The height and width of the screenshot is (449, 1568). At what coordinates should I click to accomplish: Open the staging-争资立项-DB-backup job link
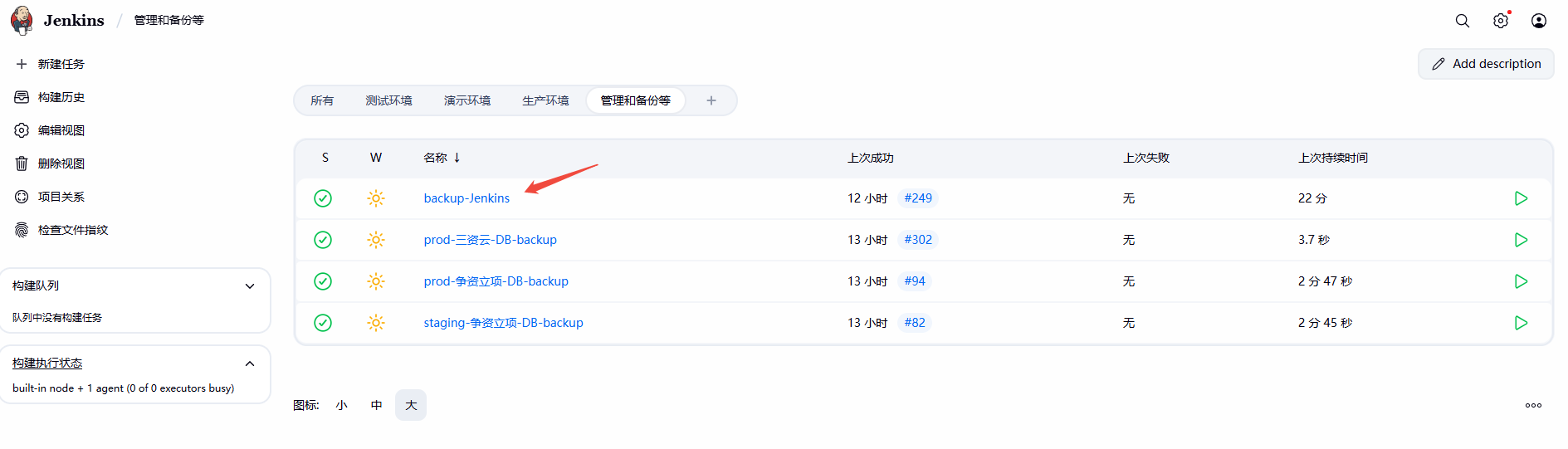pos(503,323)
